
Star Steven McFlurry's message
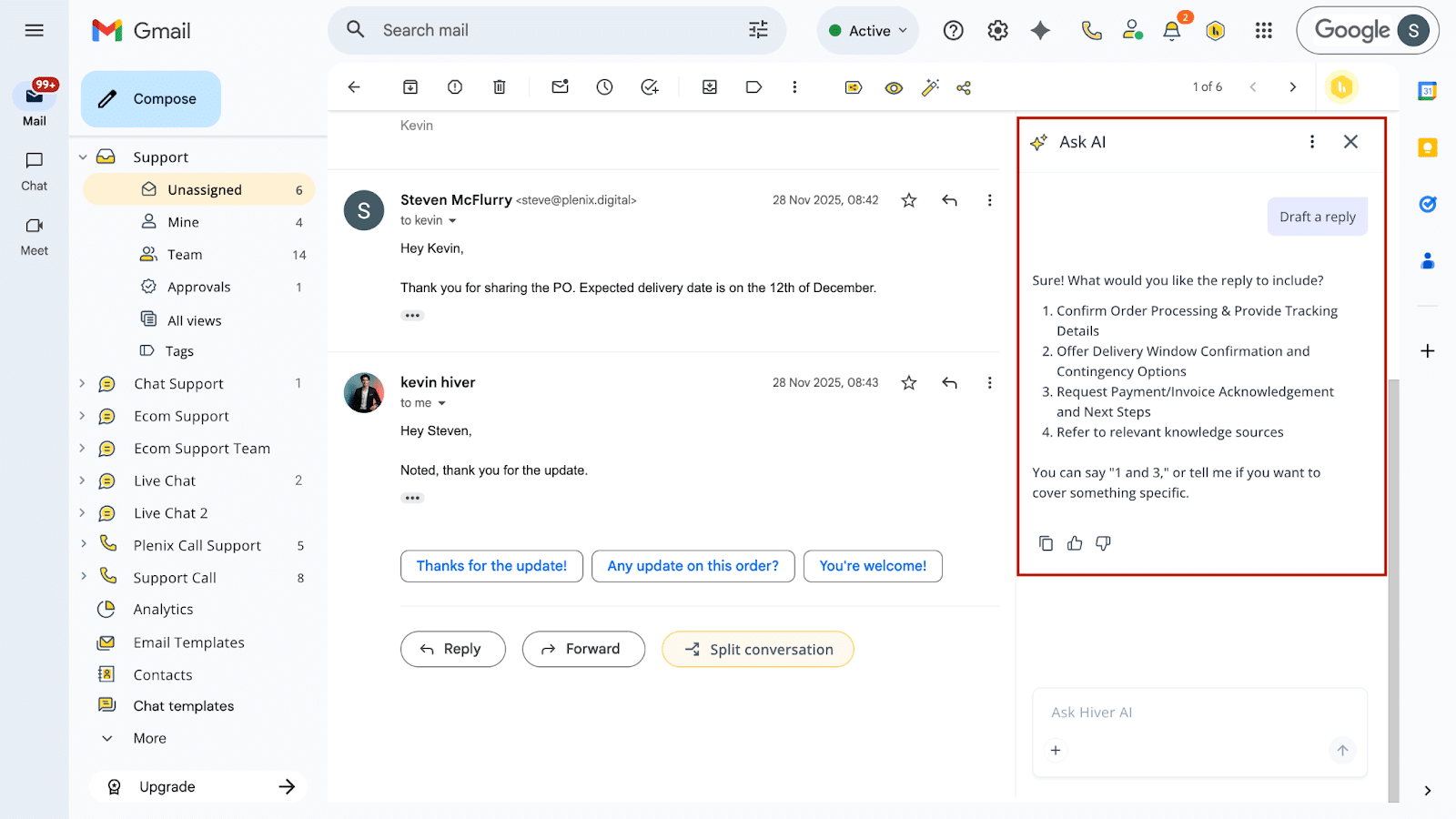908,200
